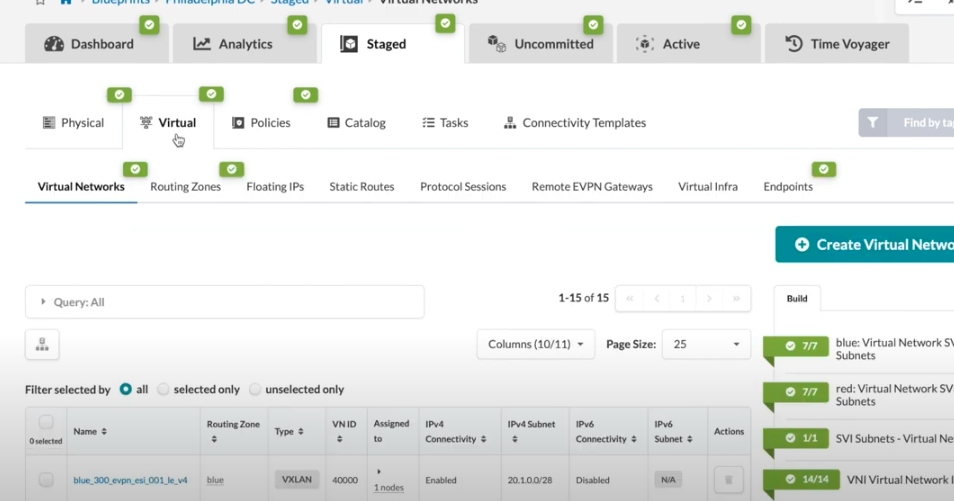
Task: Open the Static Routes tab
Action: [362, 187]
